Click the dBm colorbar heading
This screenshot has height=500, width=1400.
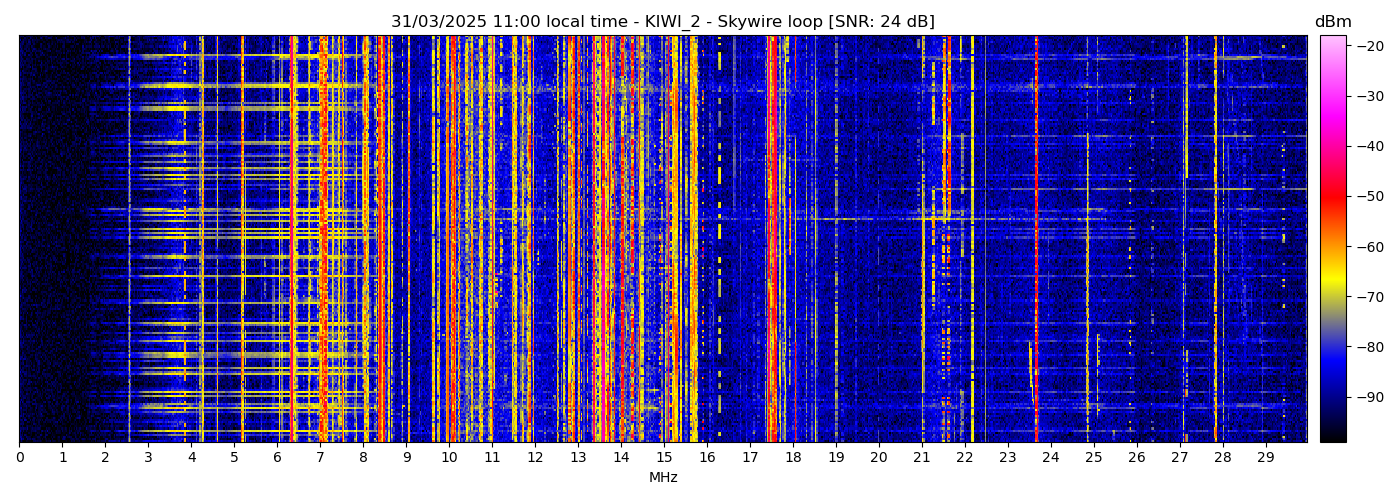(x=1332, y=22)
